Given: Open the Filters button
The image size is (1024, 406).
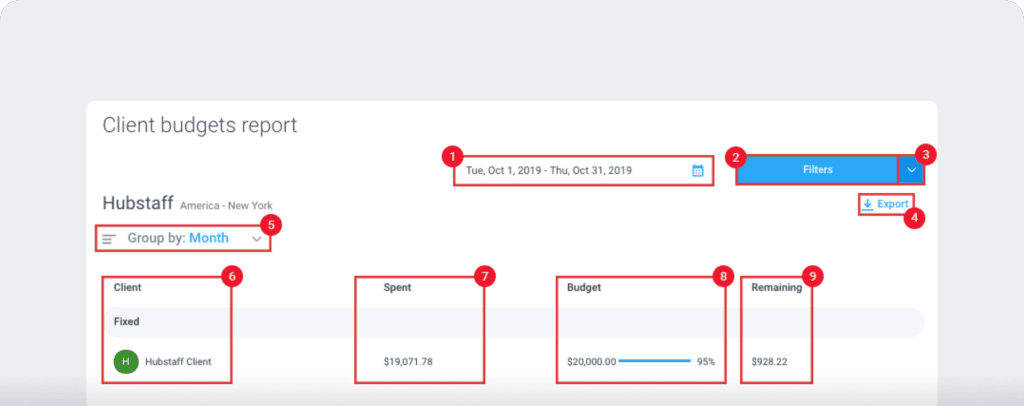Looking at the screenshot, I should (x=818, y=170).
